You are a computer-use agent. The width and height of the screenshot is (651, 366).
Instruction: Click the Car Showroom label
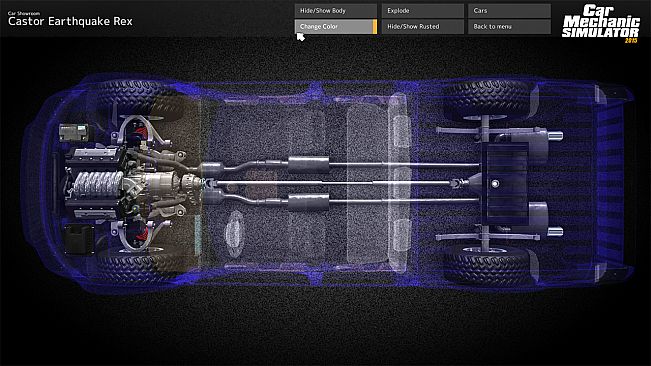coord(24,13)
